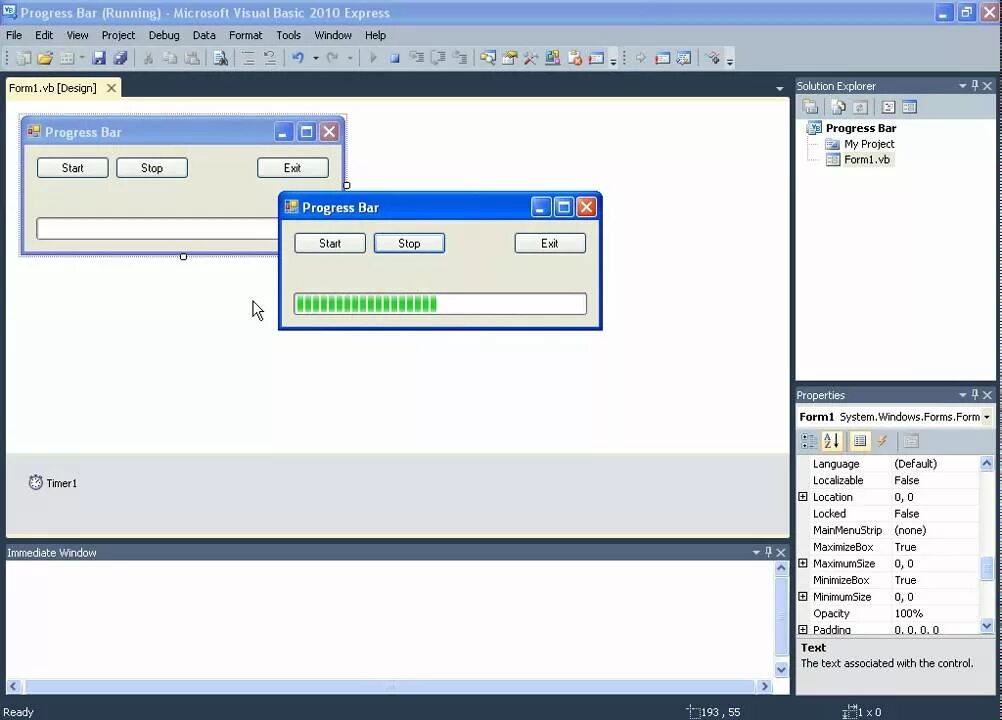Click the Paste toolbar icon
1002x720 pixels.
click(192, 59)
